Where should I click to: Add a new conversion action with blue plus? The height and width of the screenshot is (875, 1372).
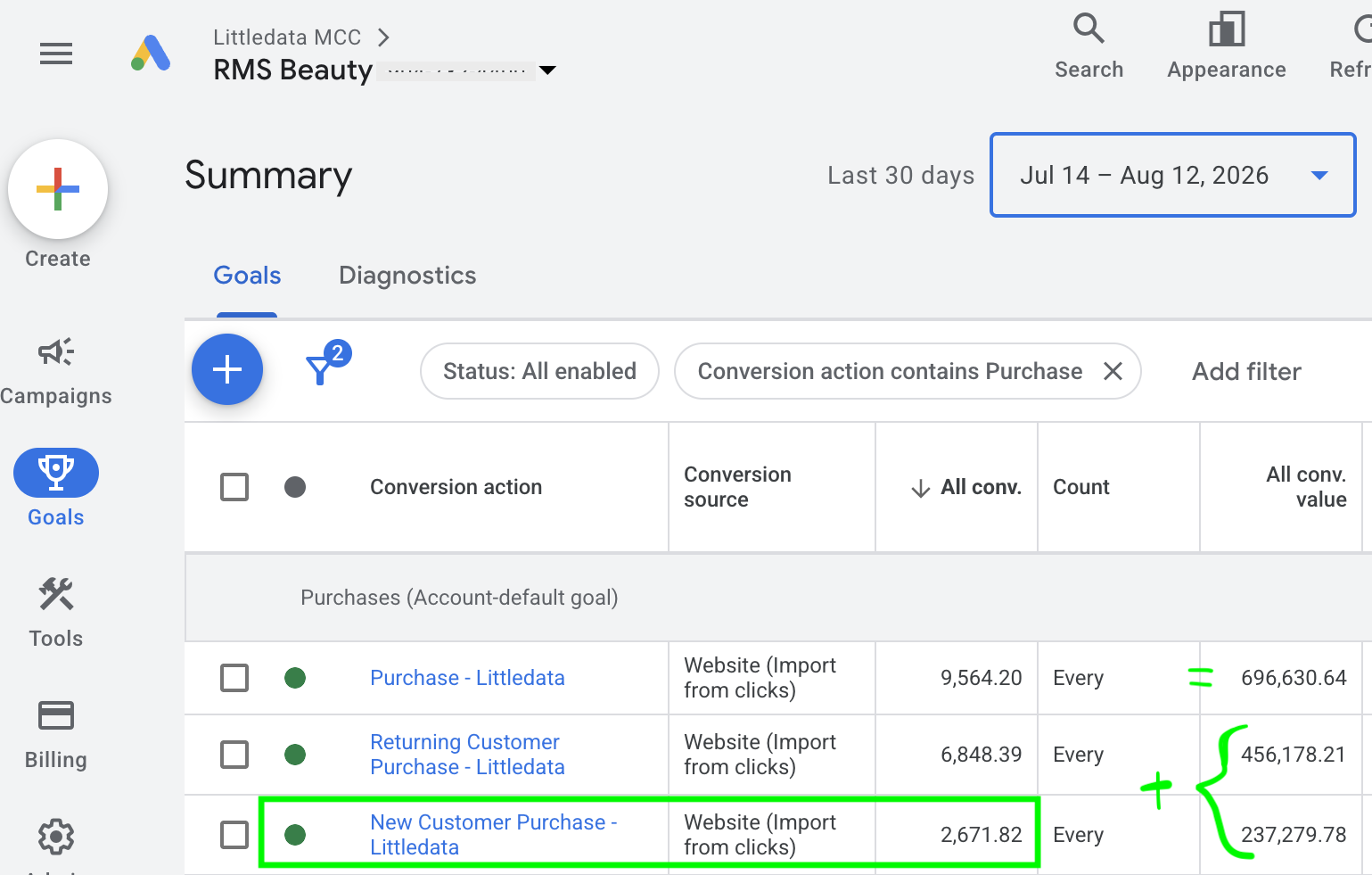[x=227, y=369]
